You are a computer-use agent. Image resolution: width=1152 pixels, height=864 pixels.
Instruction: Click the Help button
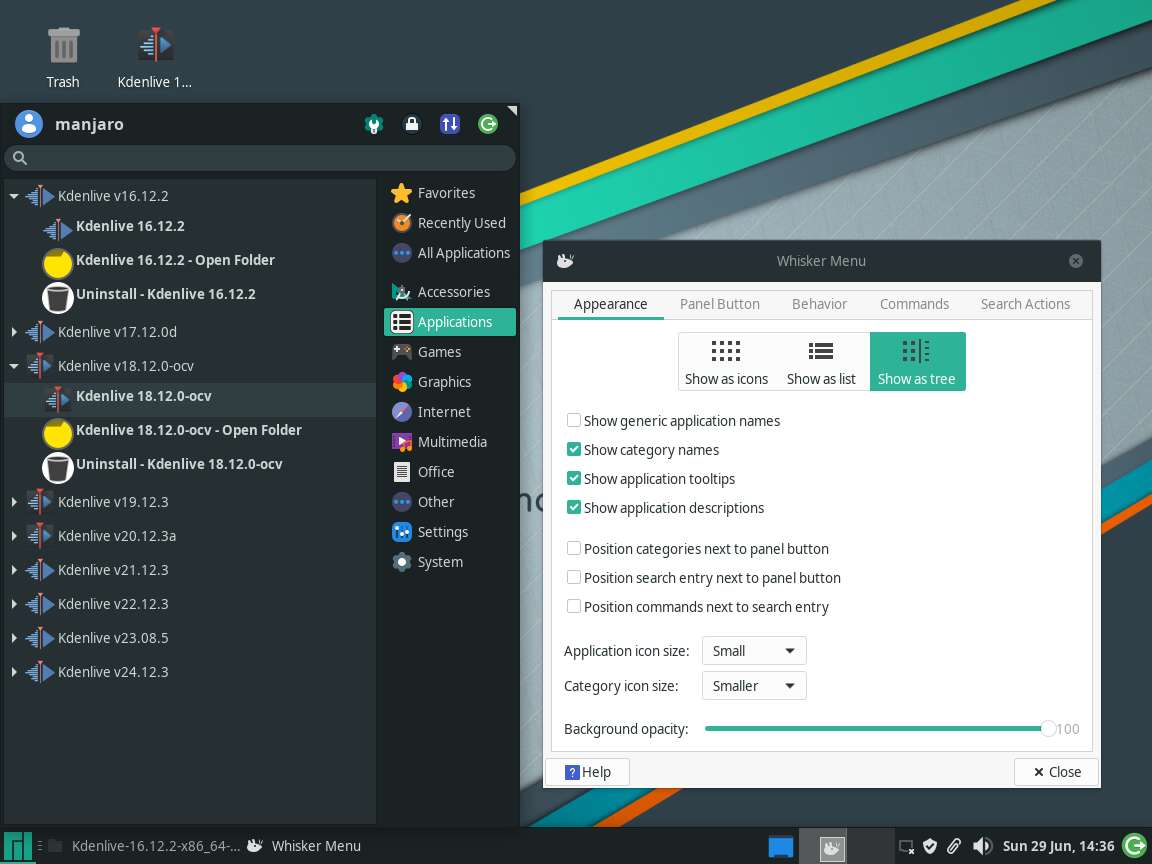point(587,772)
